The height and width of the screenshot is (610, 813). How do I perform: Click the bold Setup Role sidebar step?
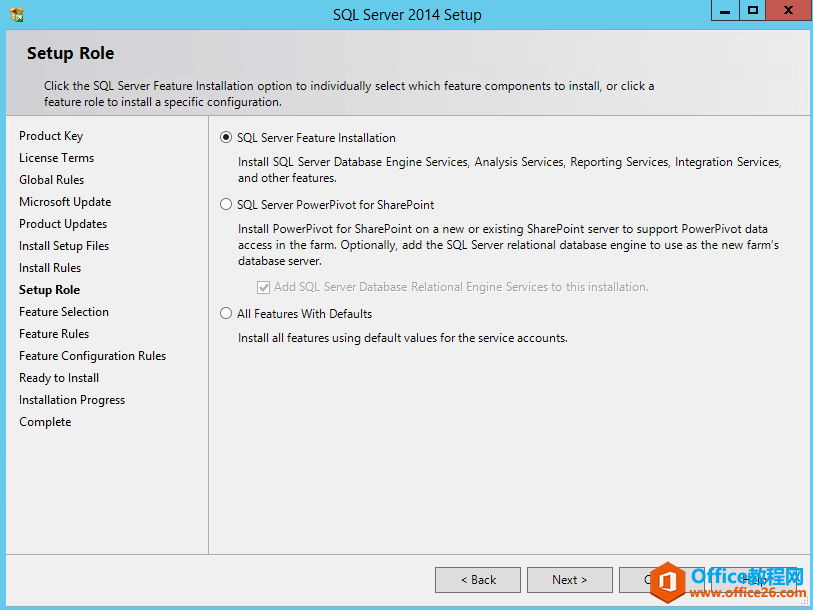[x=49, y=290]
